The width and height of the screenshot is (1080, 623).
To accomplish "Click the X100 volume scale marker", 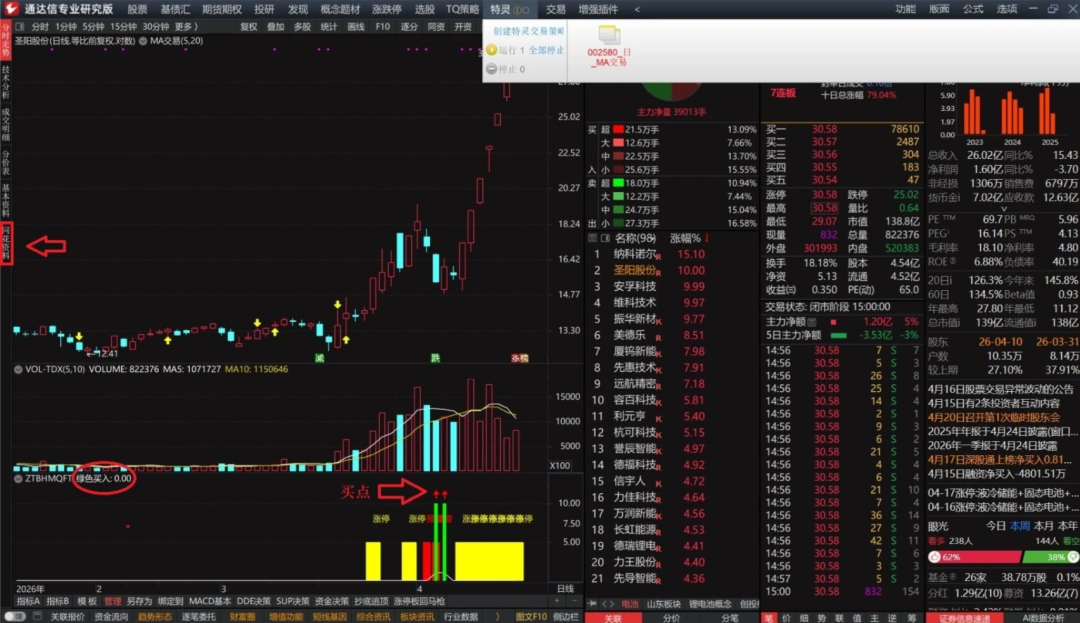I will [561, 466].
